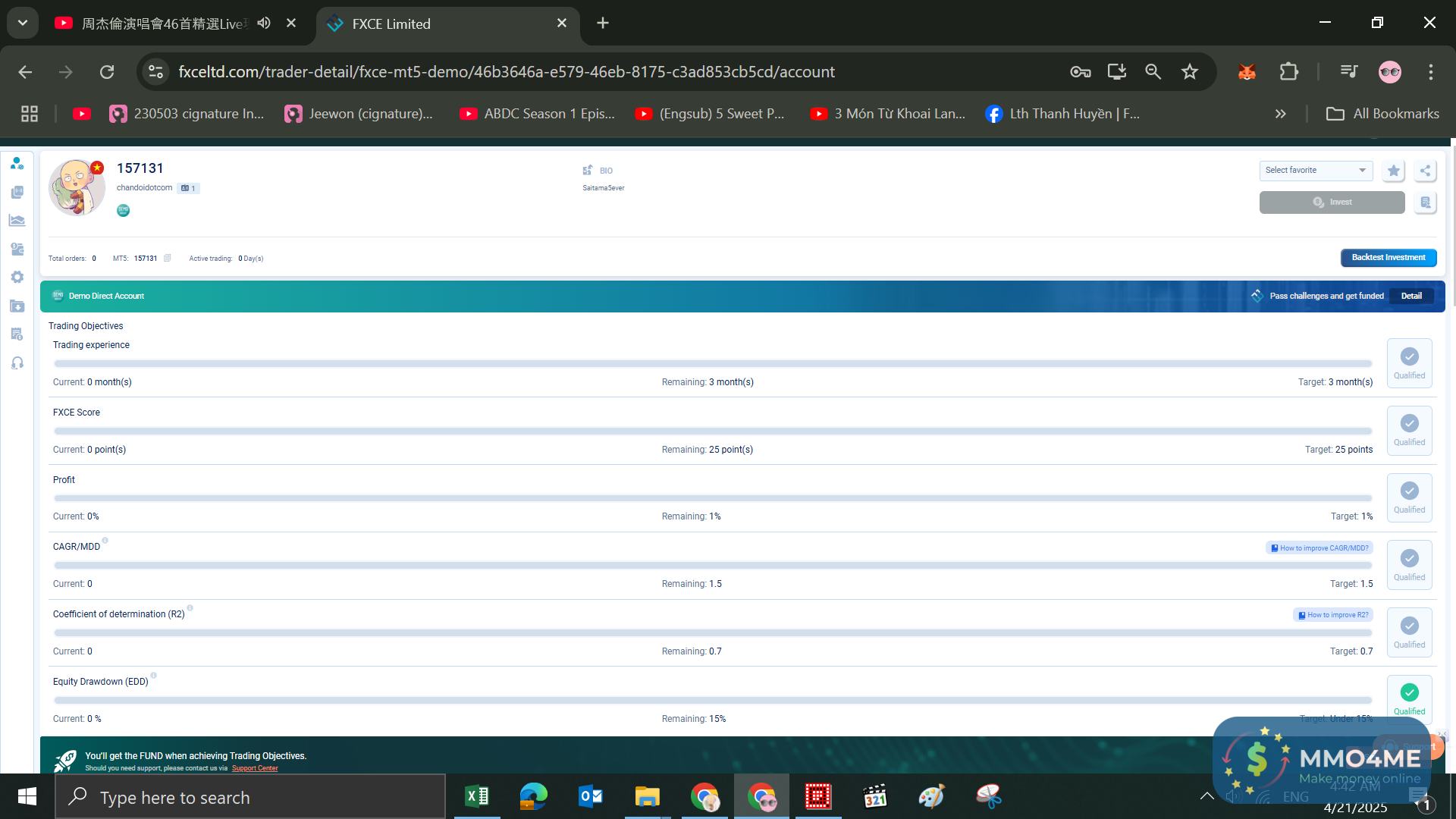Click the share icon button

click(x=1425, y=171)
